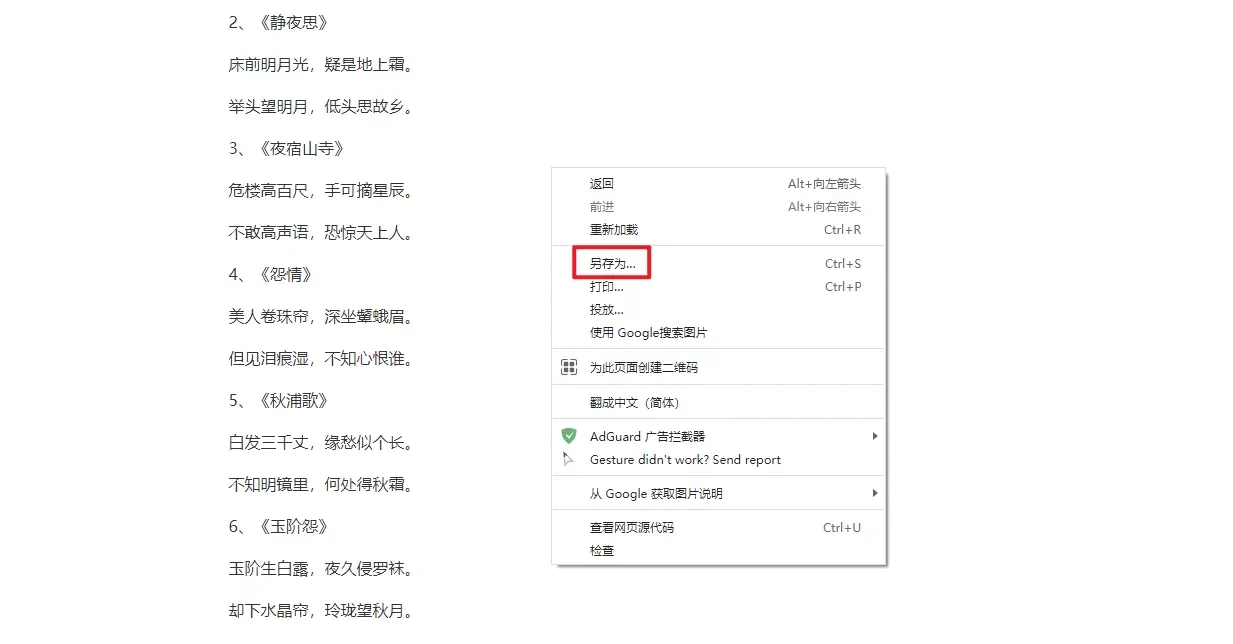Click the green AdGuard shield icon

point(569,436)
